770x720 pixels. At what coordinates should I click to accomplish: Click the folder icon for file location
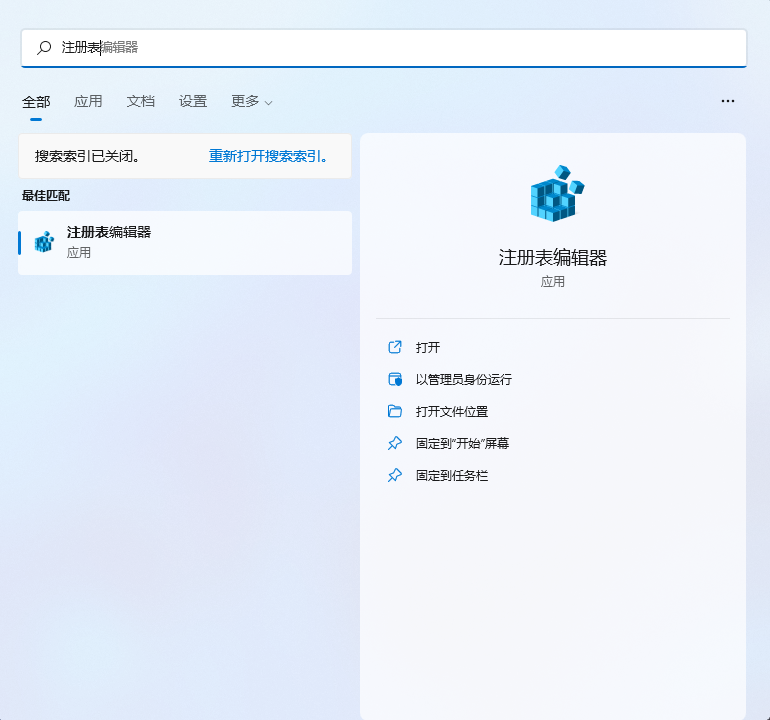(395, 411)
